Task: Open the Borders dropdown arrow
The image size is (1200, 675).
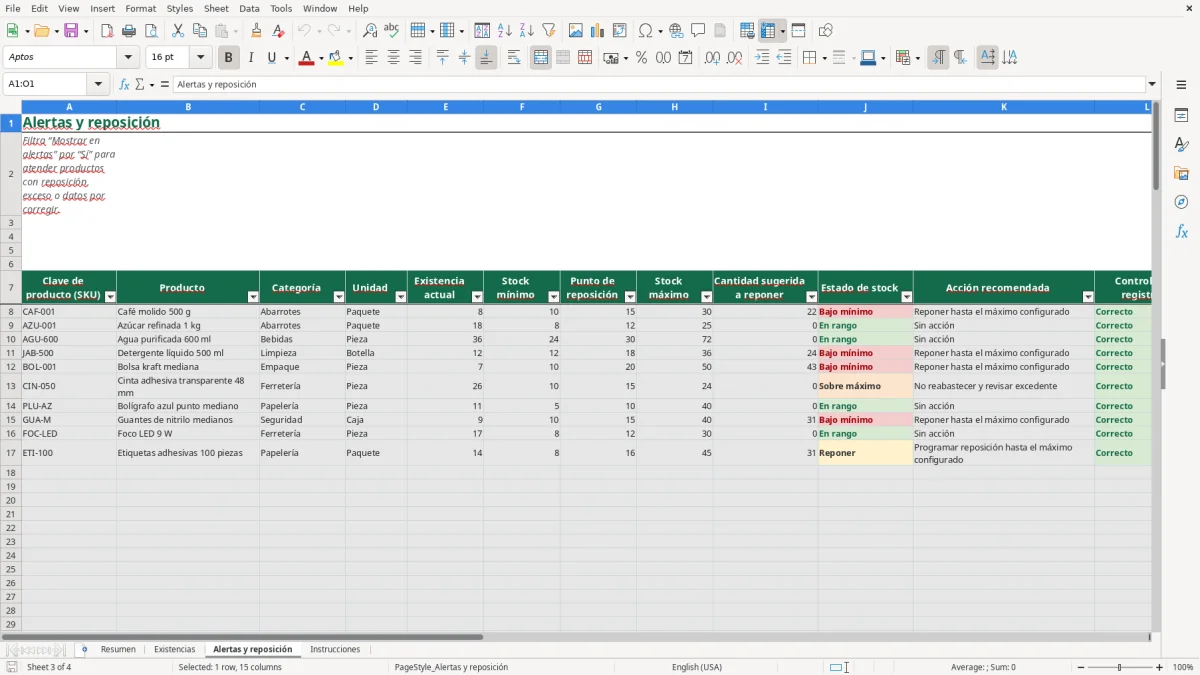Action: [823, 58]
